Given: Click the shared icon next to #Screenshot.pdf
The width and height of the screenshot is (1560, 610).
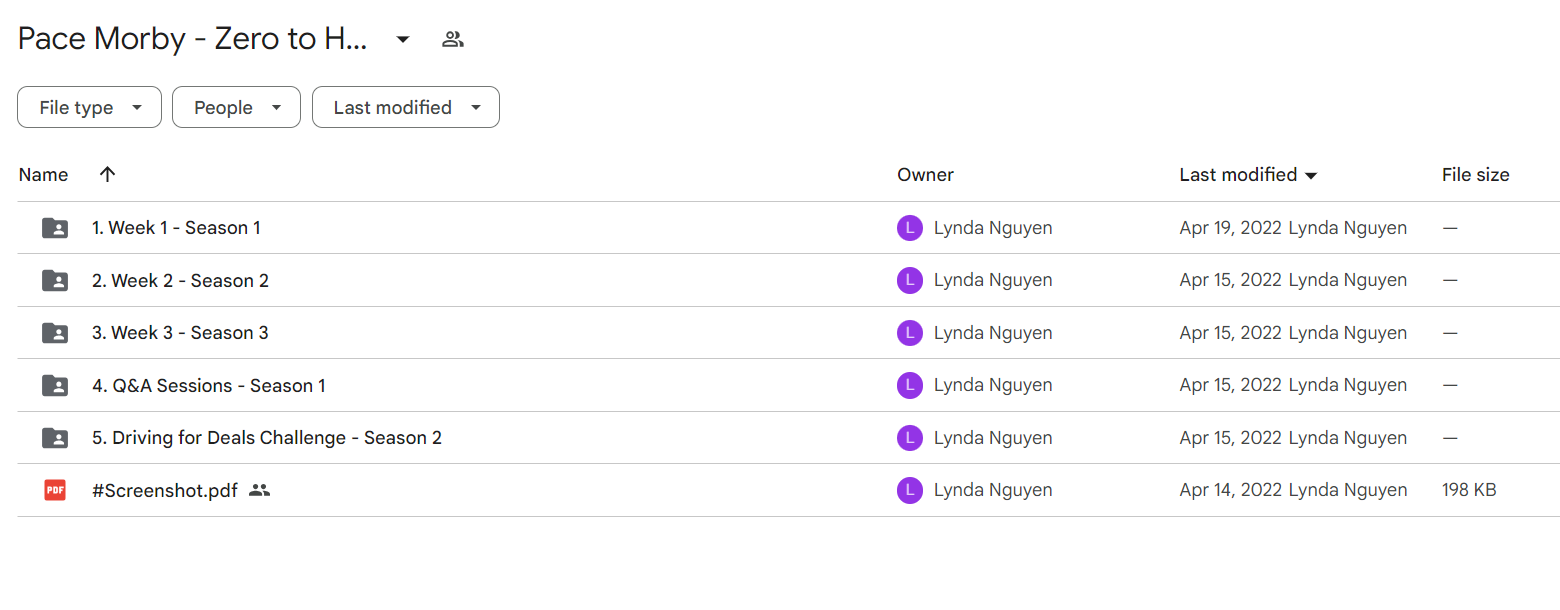Looking at the screenshot, I should tap(260, 490).
